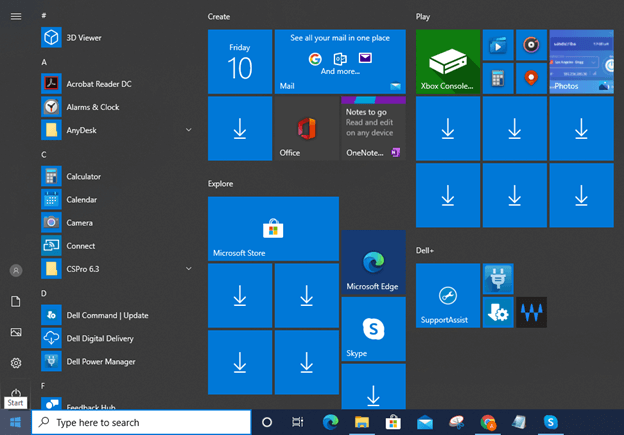Expand the Start menu hamburger navigation

coord(16,16)
